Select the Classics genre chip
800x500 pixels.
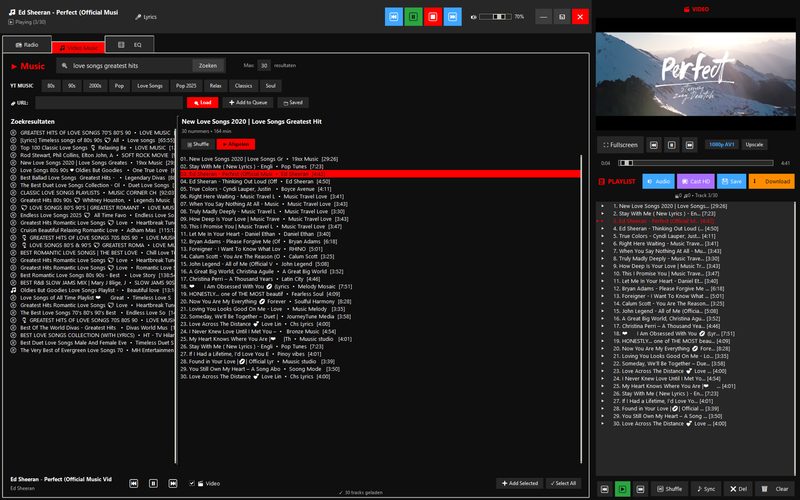coord(243,86)
